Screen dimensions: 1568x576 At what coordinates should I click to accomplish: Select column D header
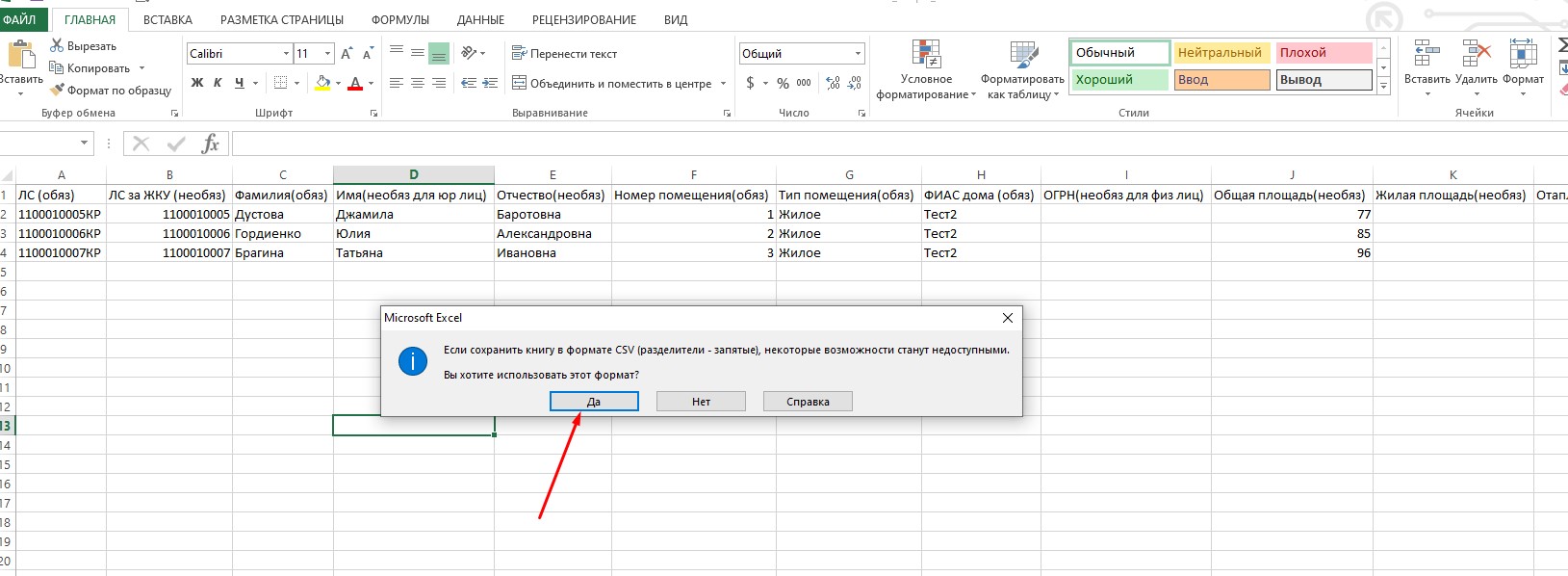coord(414,174)
